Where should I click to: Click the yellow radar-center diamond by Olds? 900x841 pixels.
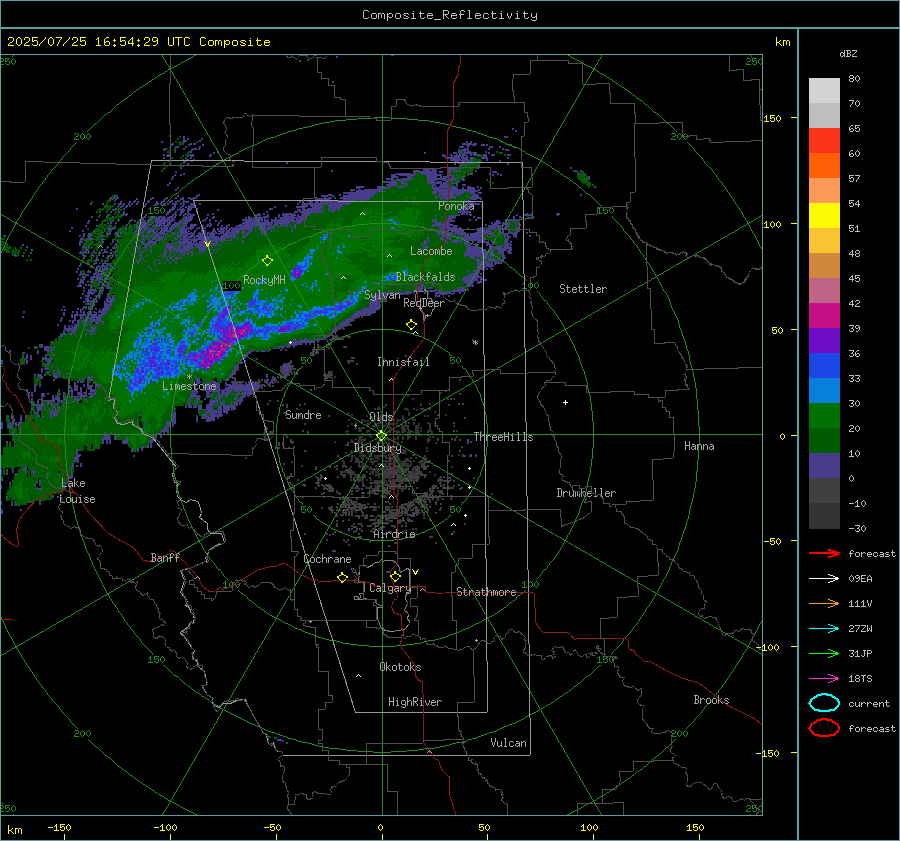pos(381,436)
